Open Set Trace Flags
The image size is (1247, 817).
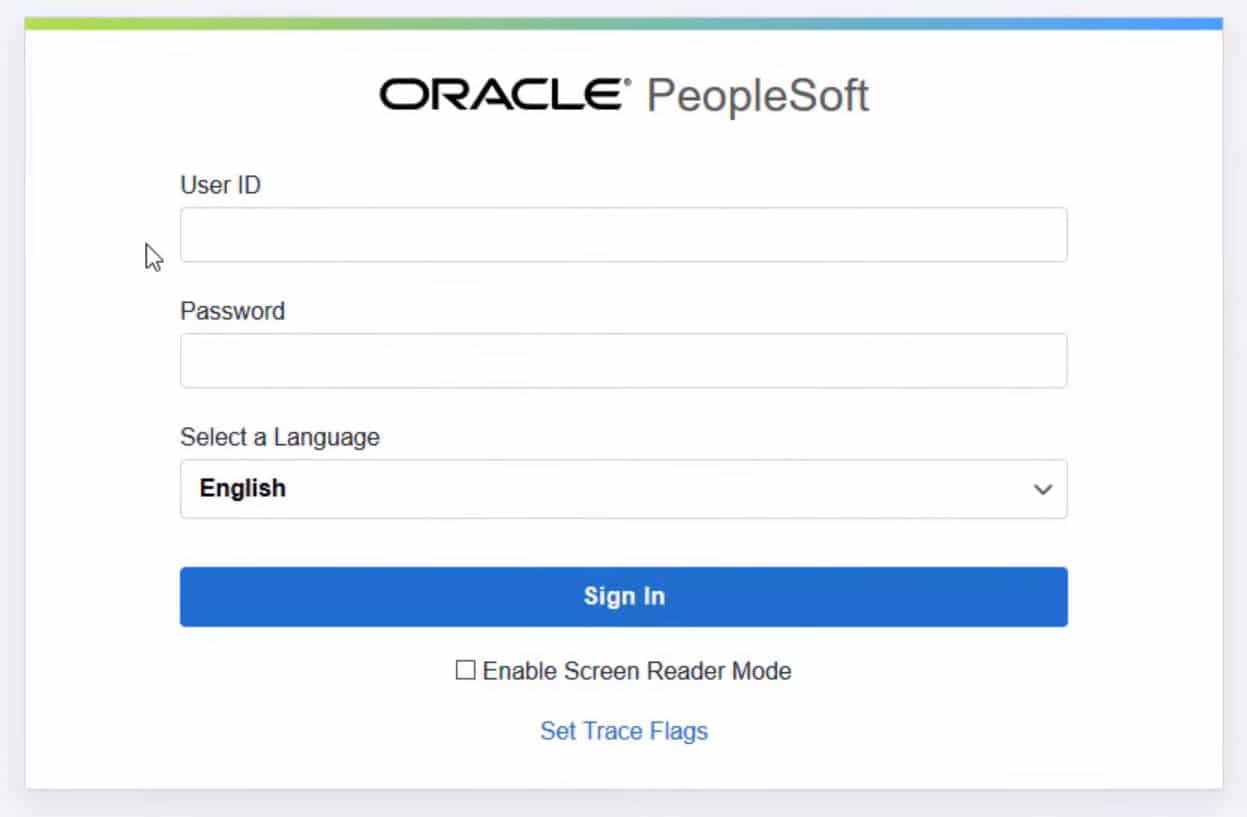coord(623,731)
